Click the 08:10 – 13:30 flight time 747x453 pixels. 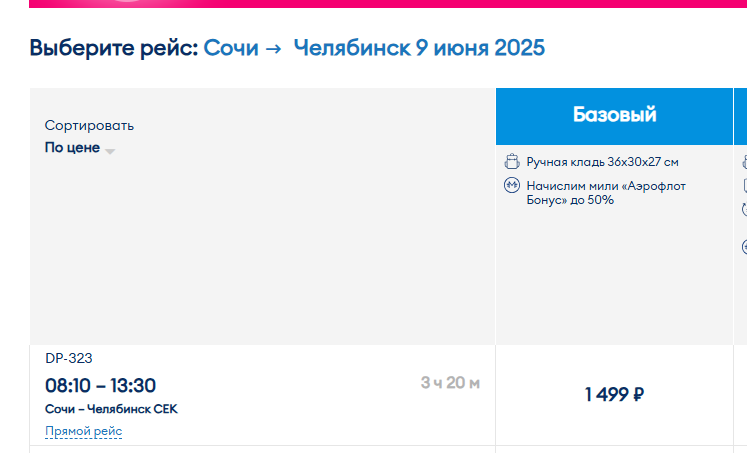[x=100, y=385]
